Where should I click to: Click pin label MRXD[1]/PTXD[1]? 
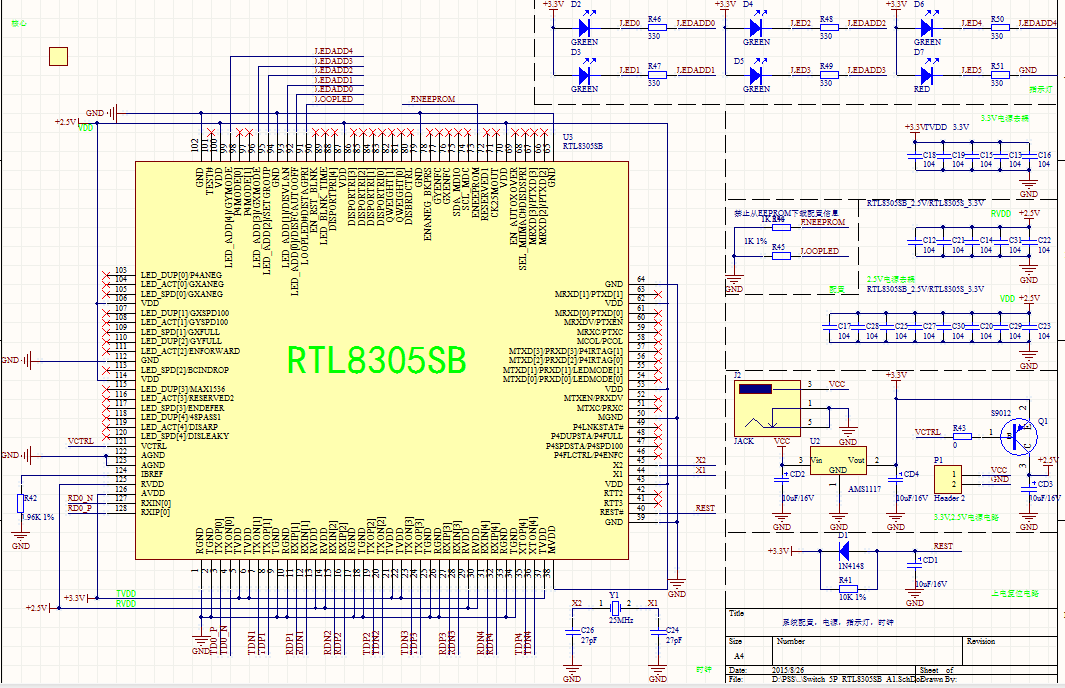coord(589,294)
